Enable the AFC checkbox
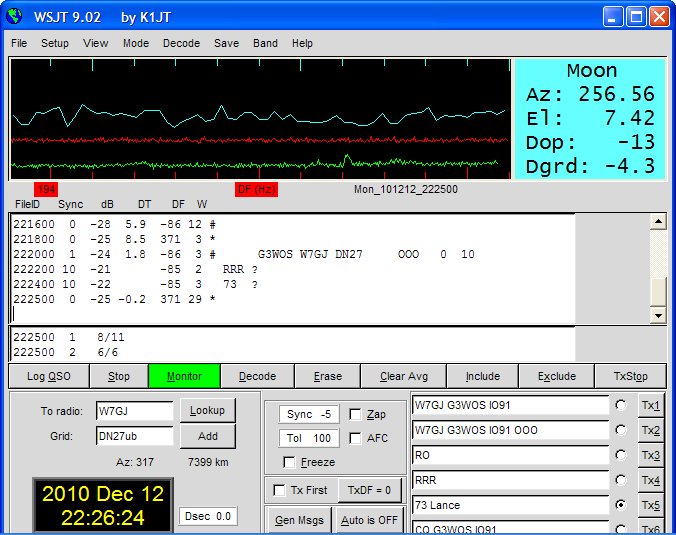This screenshot has height=535, width=676. (355, 438)
